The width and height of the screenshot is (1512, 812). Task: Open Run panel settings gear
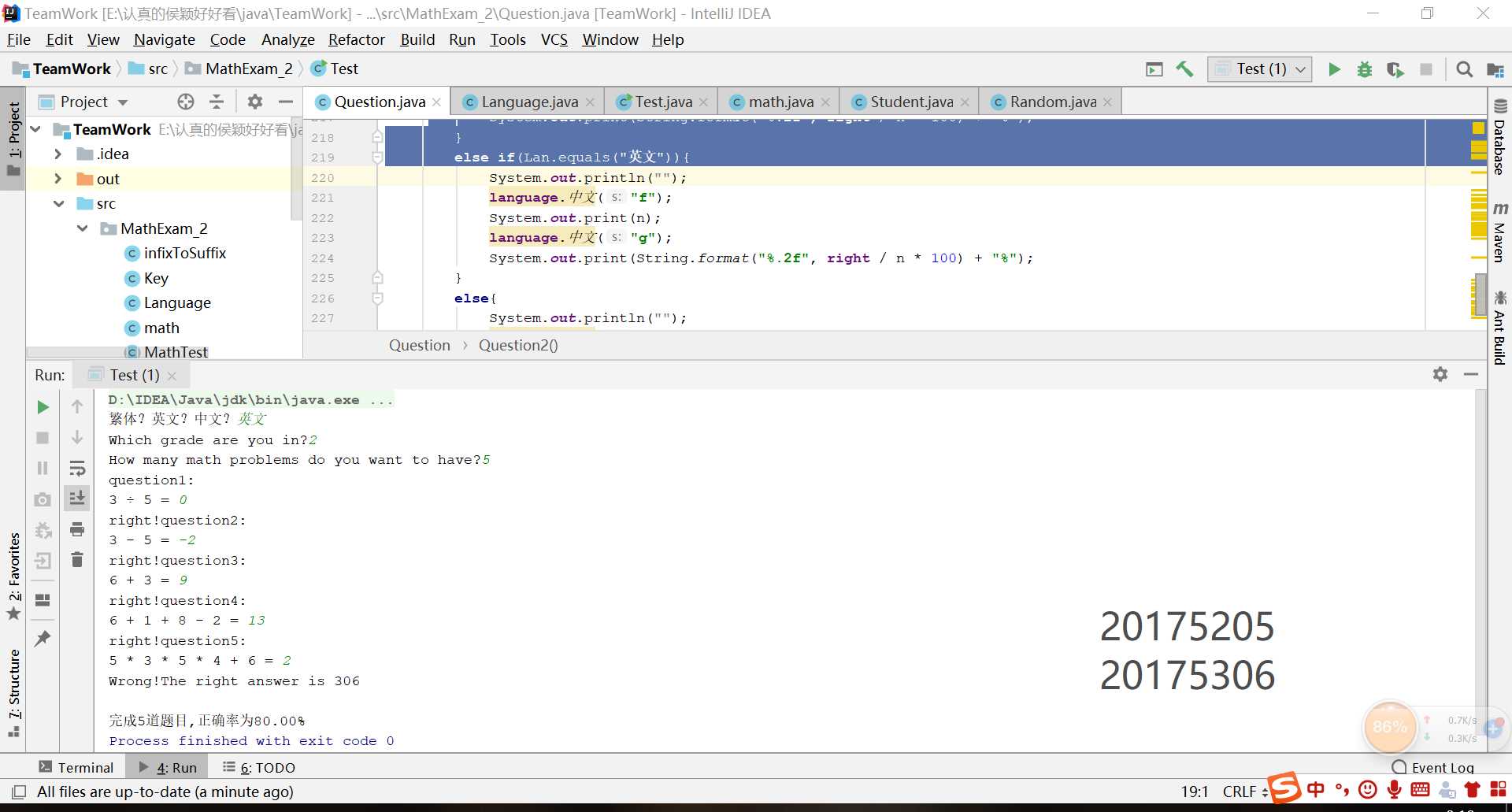[x=1440, y=375]
